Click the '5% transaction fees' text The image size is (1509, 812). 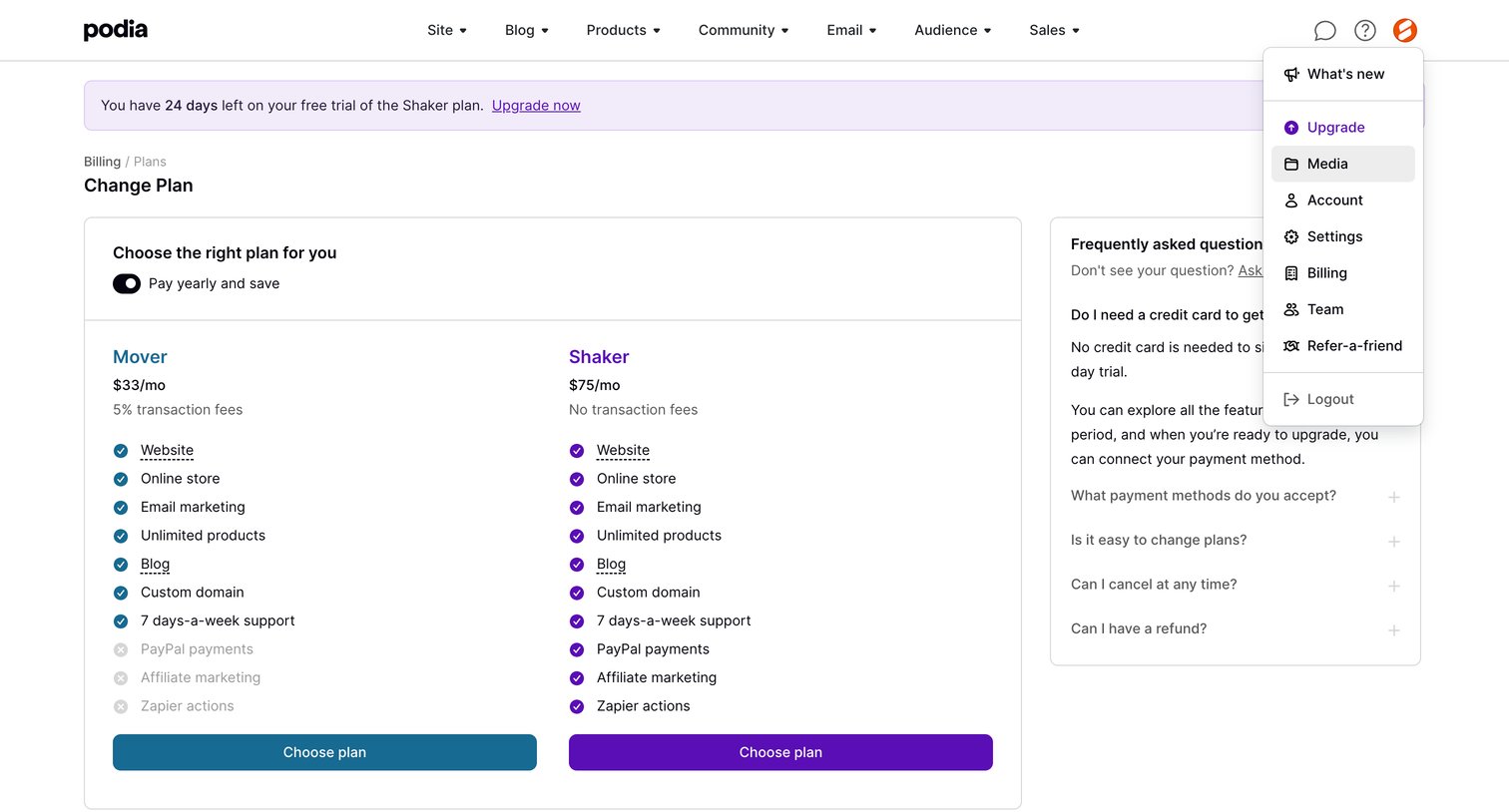(x=178, y=410)
